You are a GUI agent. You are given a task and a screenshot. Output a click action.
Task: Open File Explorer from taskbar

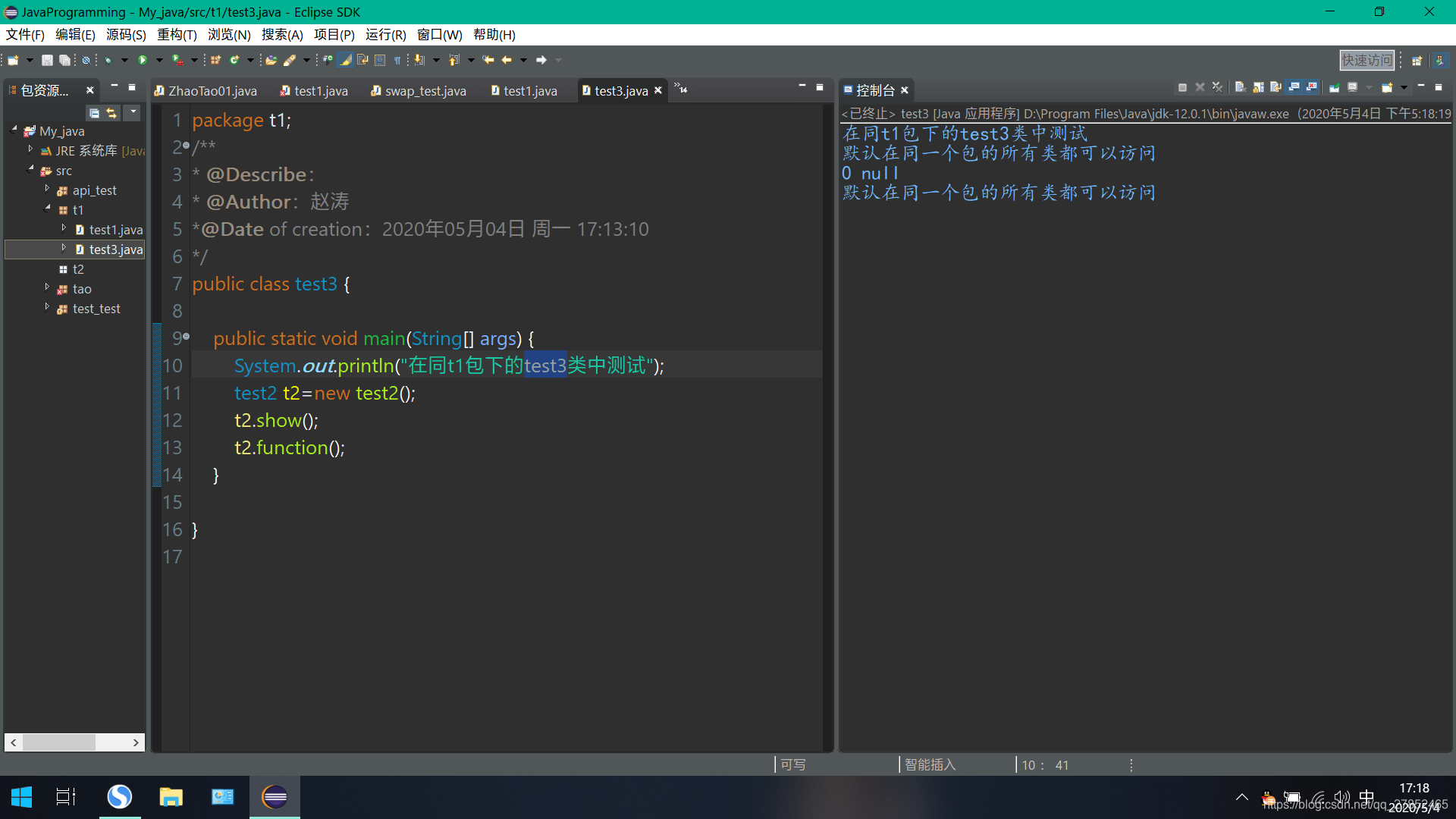[171, 797]
